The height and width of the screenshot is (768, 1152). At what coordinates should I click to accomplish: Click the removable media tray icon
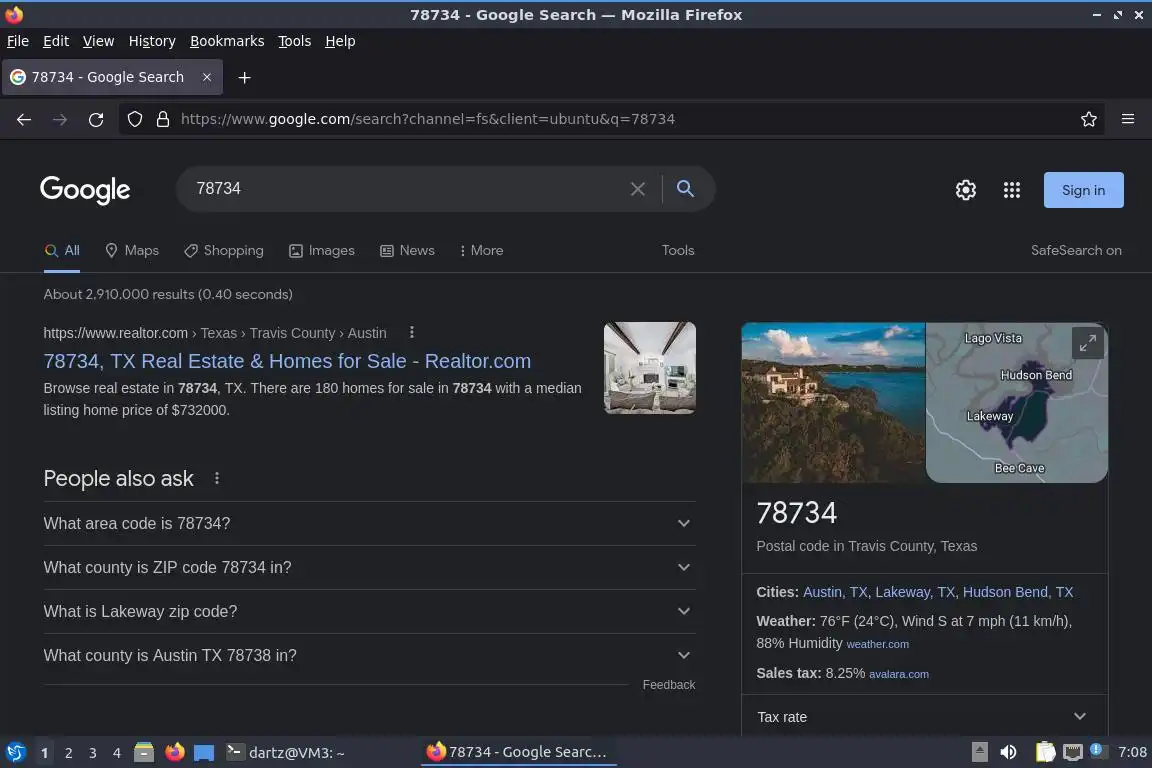pyautogui.click(x=979, y=752)
